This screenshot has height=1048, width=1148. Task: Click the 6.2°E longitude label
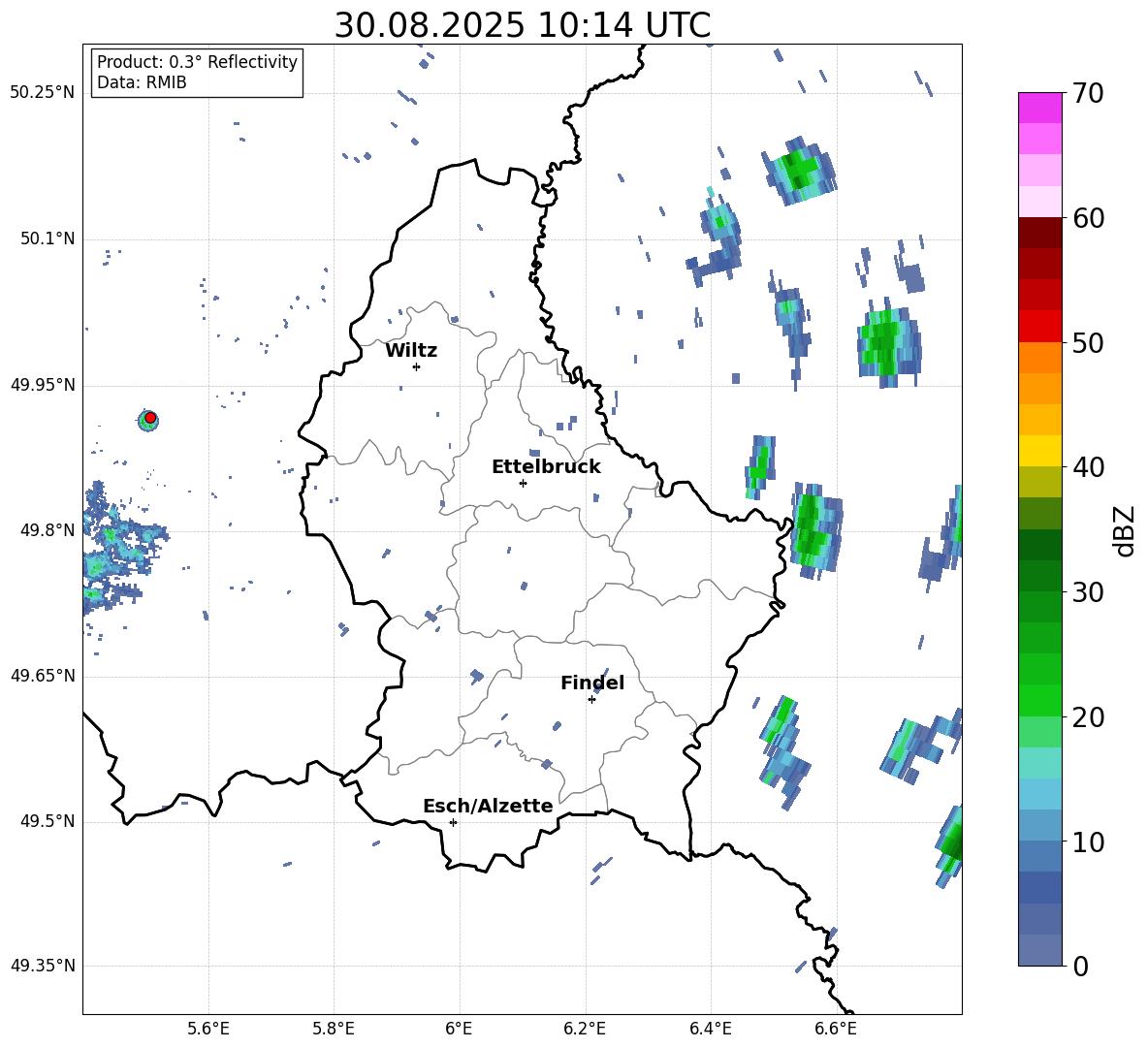[x=585, y=1029]
